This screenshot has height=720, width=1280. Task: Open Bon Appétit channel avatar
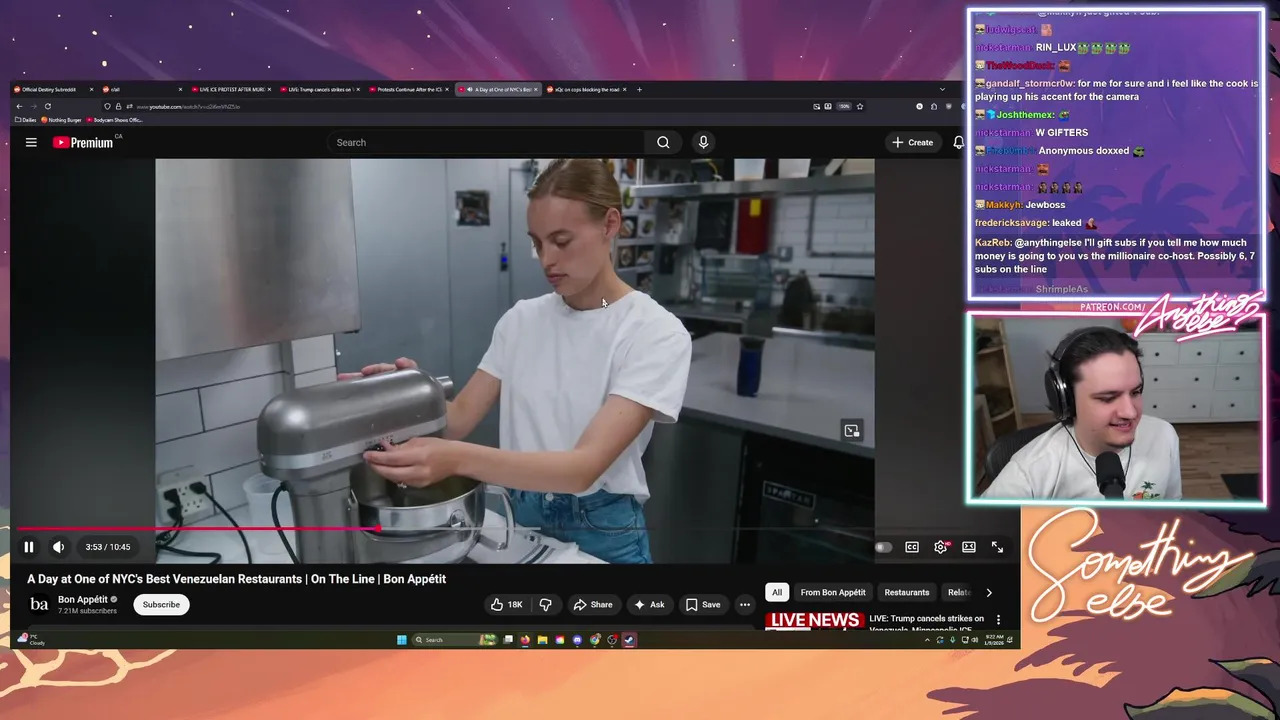click(39, 604)
